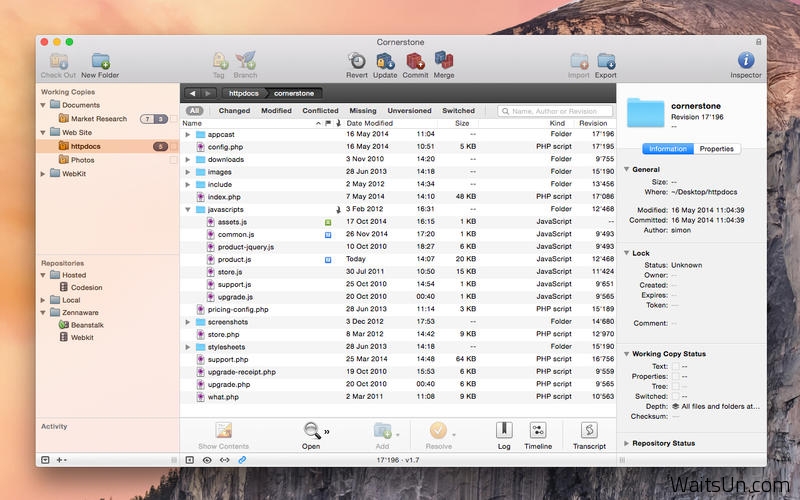Filter by Modified files
Viewport: 800px width, 500px height.
pos(277,111)
